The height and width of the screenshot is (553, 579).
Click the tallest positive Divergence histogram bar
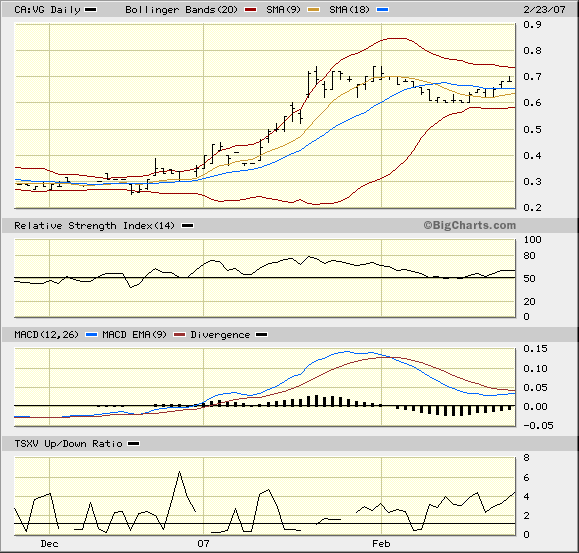coord(316,401)
